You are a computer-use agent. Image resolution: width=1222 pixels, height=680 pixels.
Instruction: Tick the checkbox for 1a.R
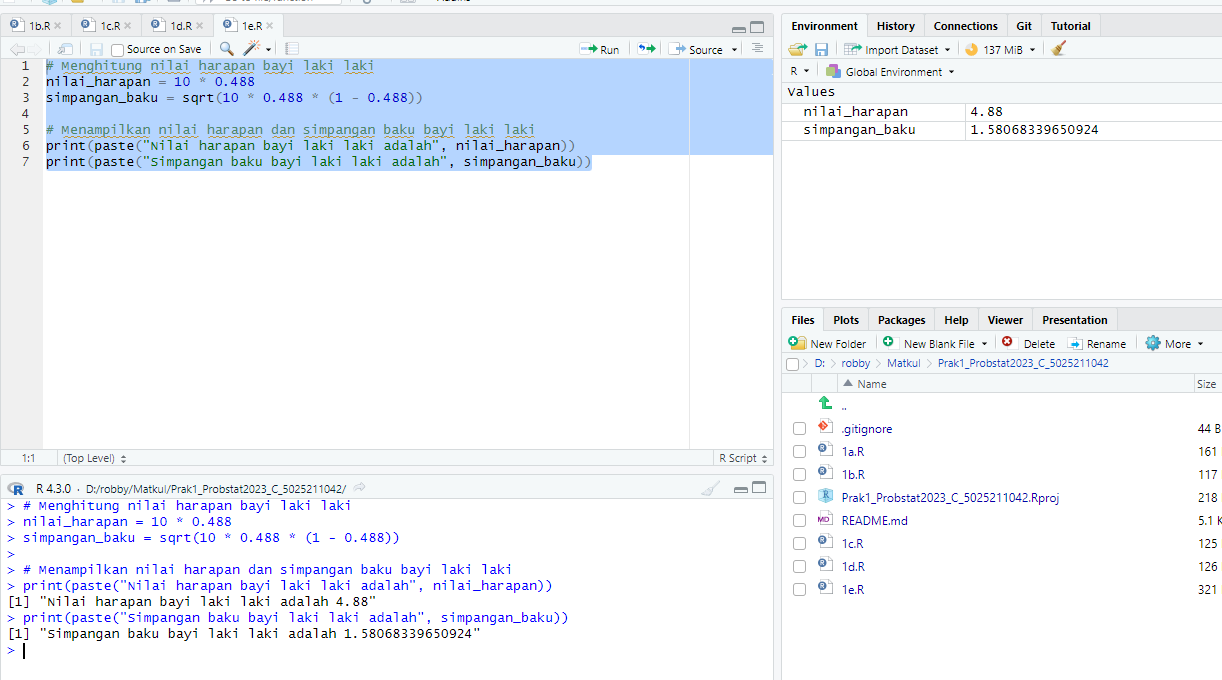click(799, 452)
